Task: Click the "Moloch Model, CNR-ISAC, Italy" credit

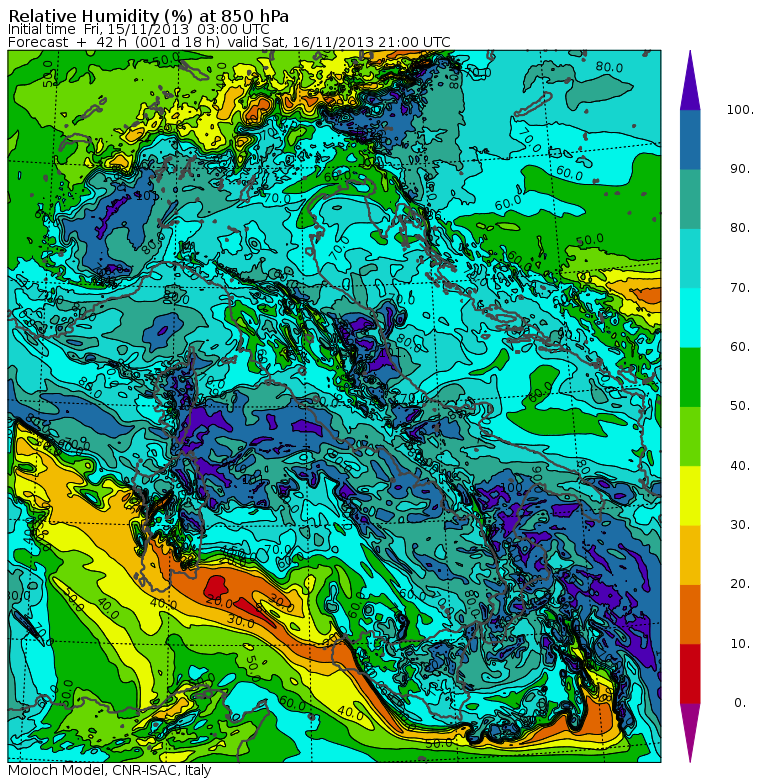Action: (110, 770)
